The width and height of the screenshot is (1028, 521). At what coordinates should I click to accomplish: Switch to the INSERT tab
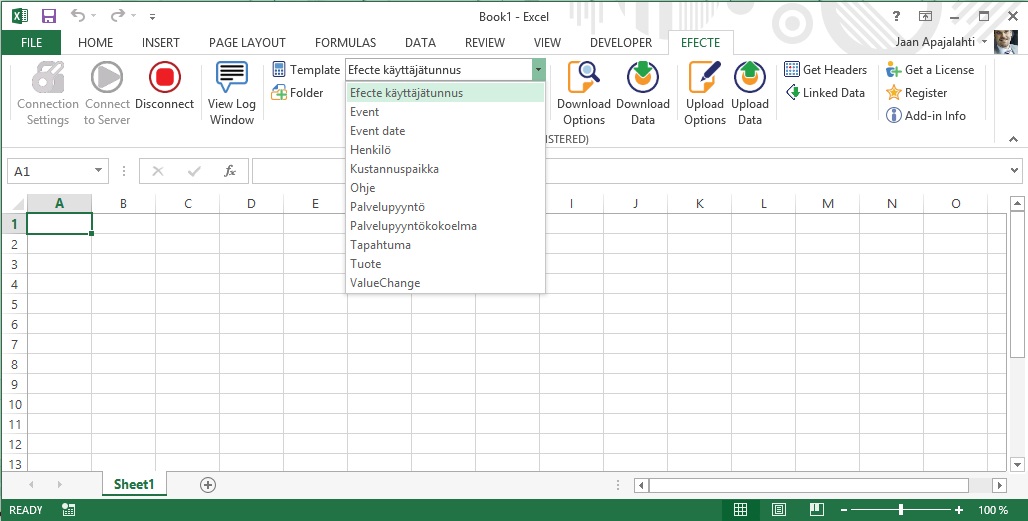tap(161, 43)
